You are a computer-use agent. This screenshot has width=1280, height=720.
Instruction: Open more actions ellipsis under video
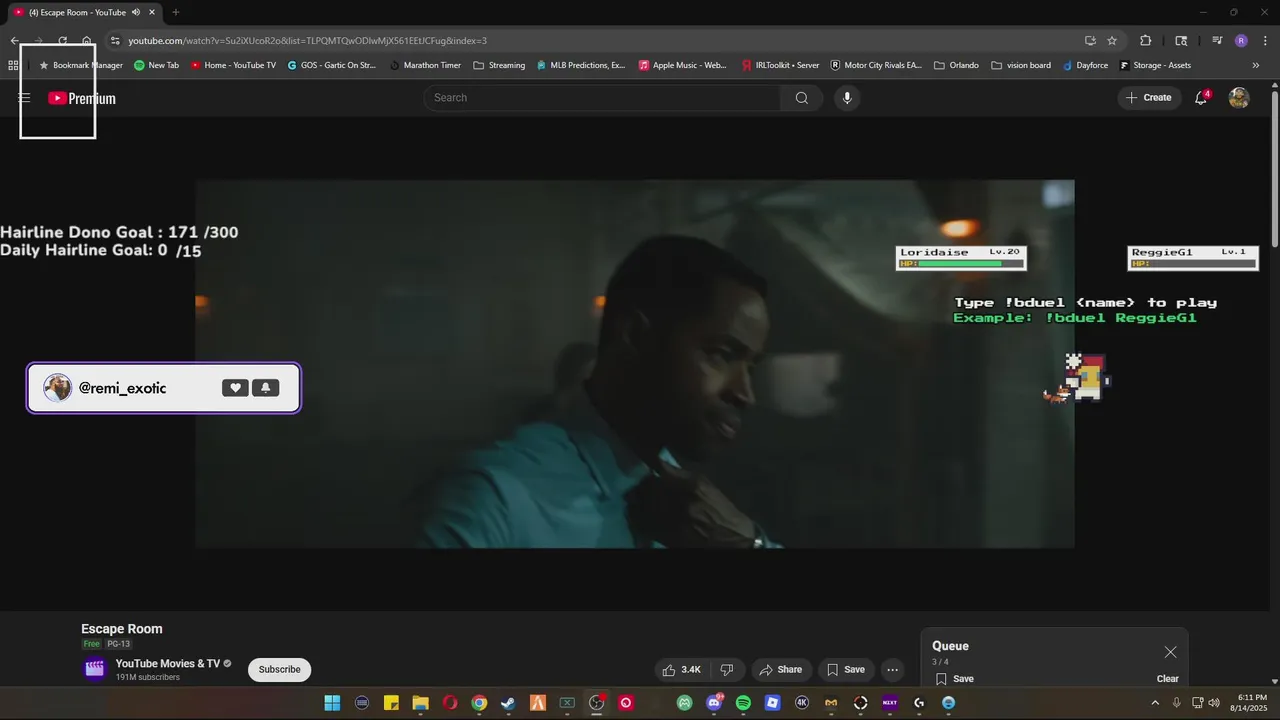point(893,670)
